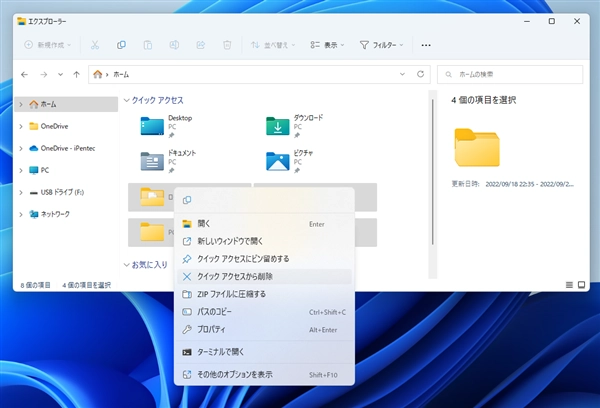This screenshot has width=600, height=408.
Task: Click the home icon in address bar
Action: [x=98, y=74]
